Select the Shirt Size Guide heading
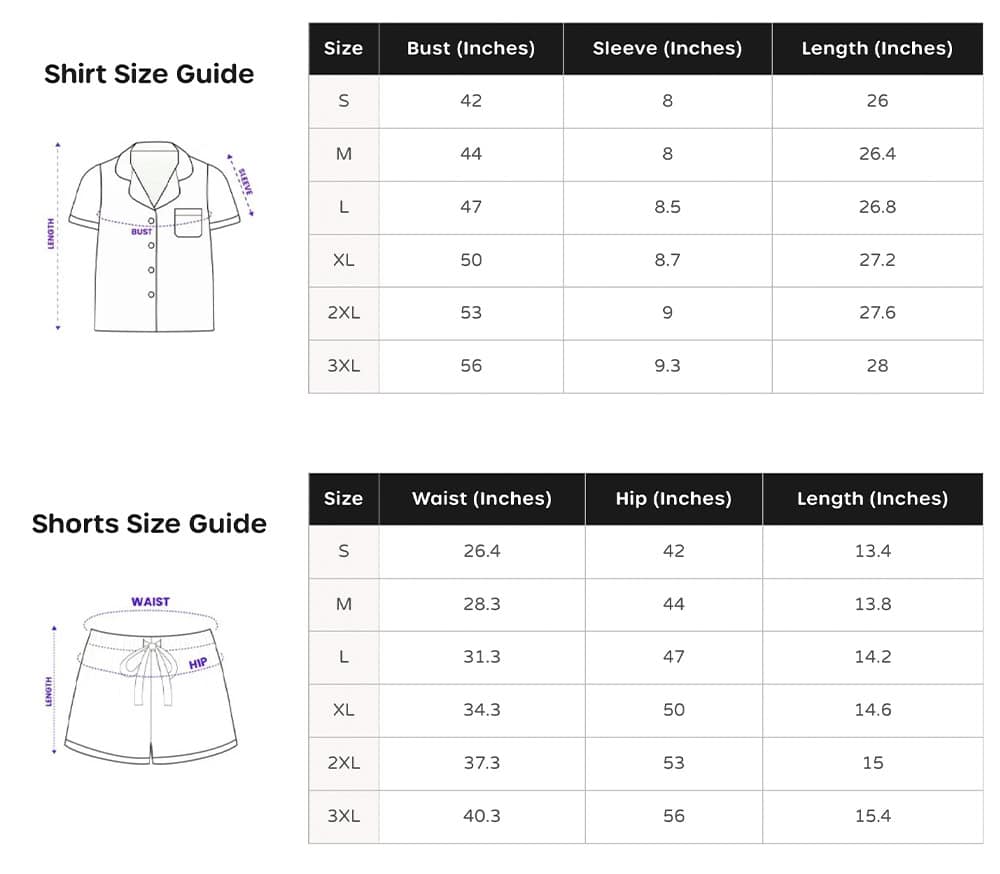1000x874 pixels. click(149, 74)
